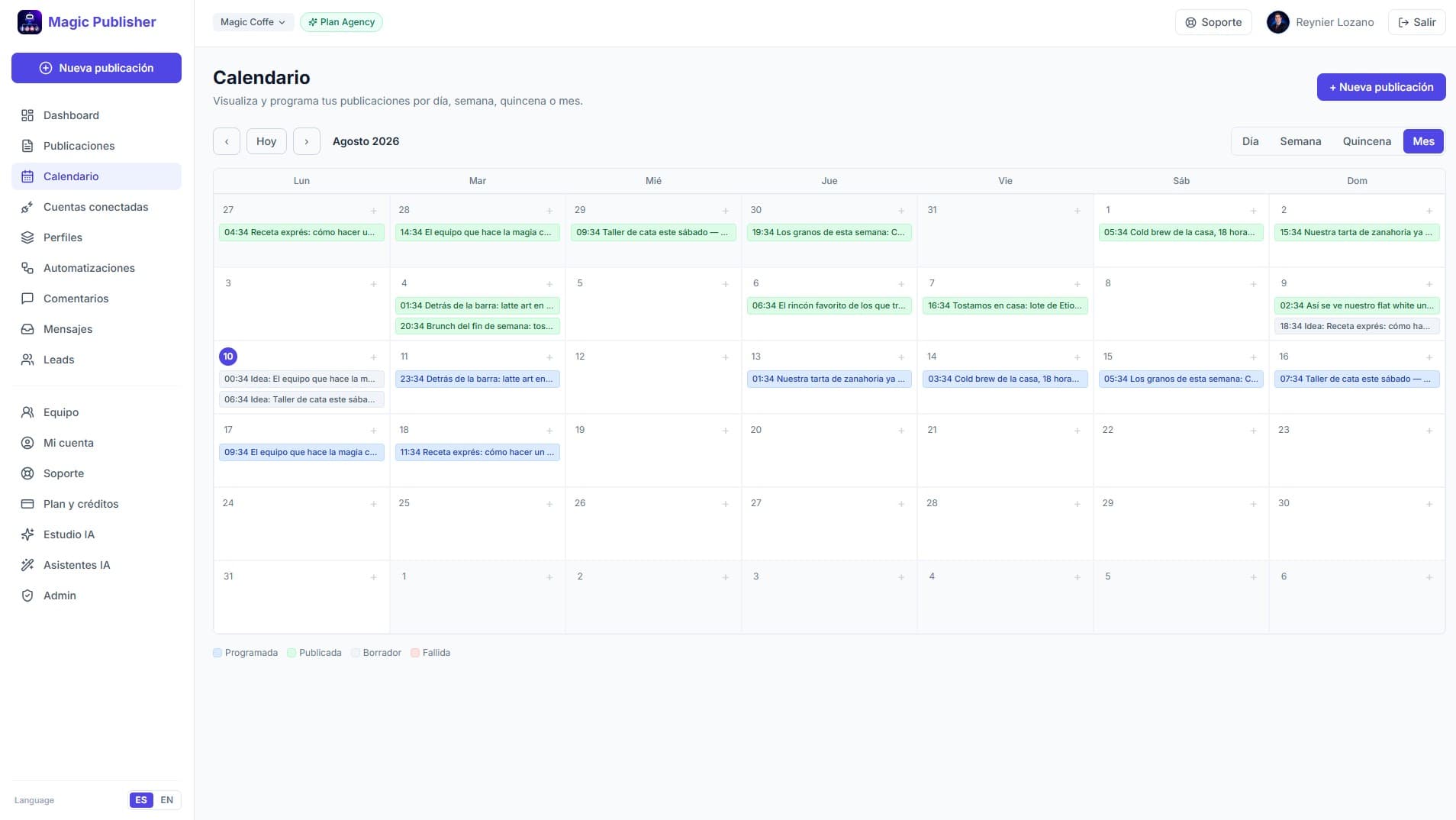1456x820 pixels.
Task: Select the ES language option
Action: coord(141,800)
